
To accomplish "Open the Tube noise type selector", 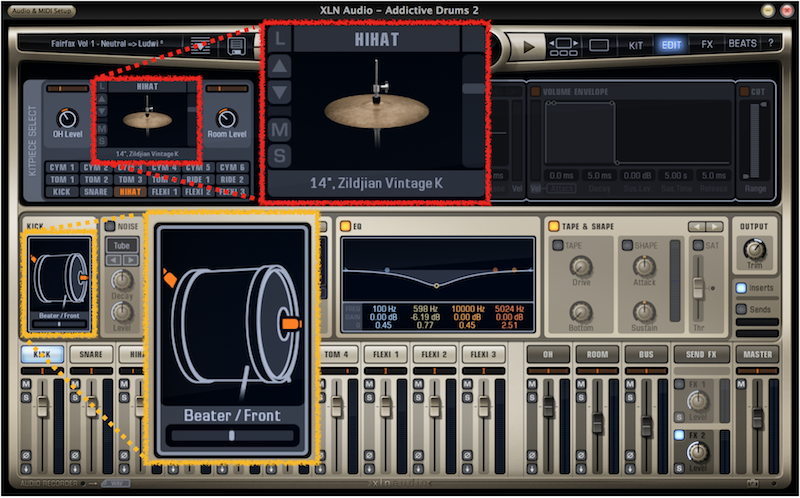I will tap(121, 246).
